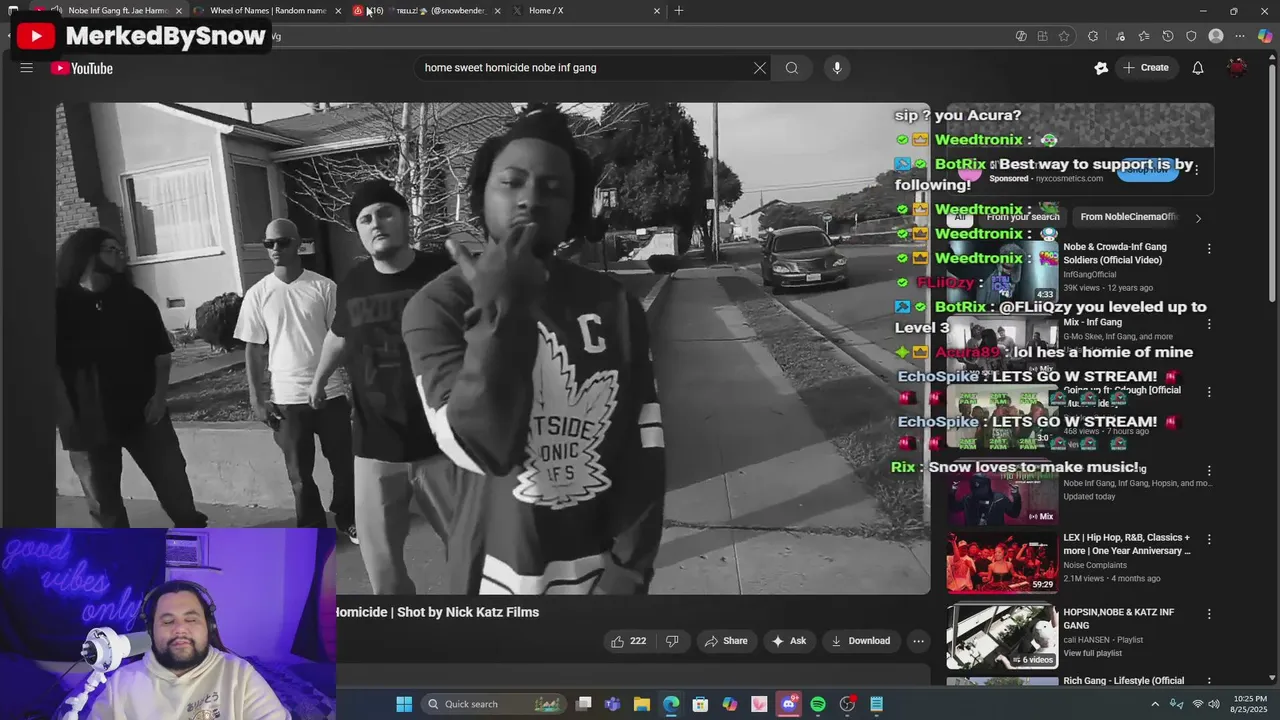Go to the YouTube home logo

[82, 68]
